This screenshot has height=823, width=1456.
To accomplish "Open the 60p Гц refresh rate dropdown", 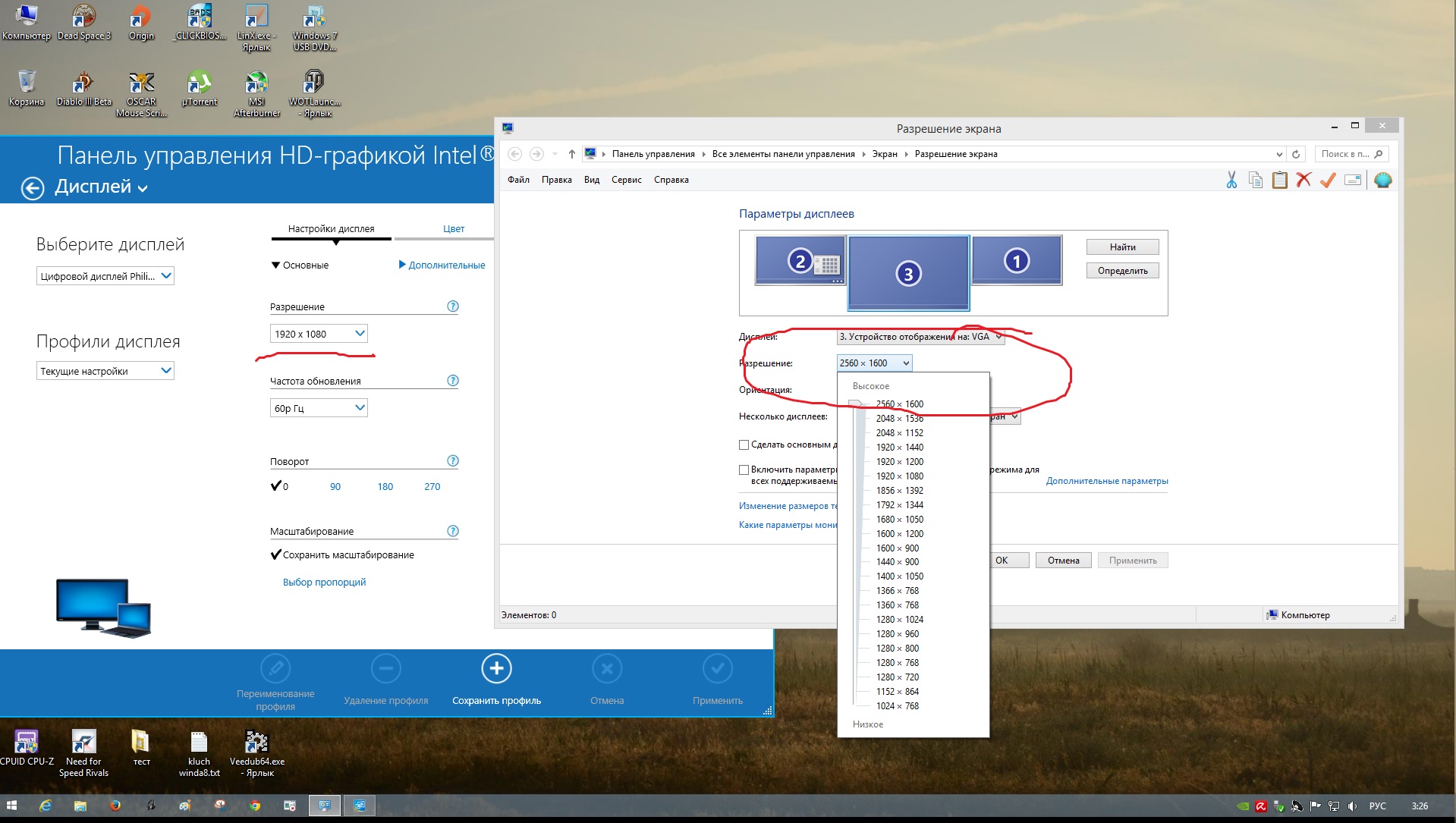I will tap(319, 408).
